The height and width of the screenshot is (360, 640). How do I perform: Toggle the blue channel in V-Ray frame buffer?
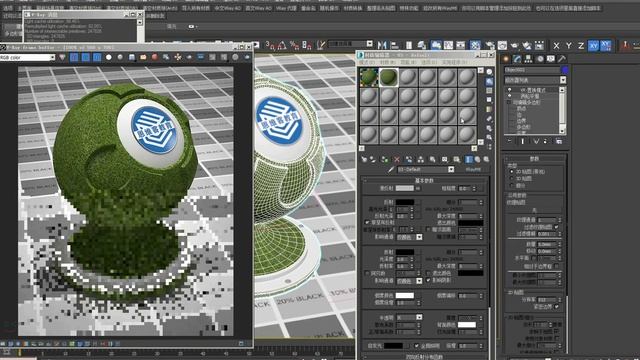[97, 58]
